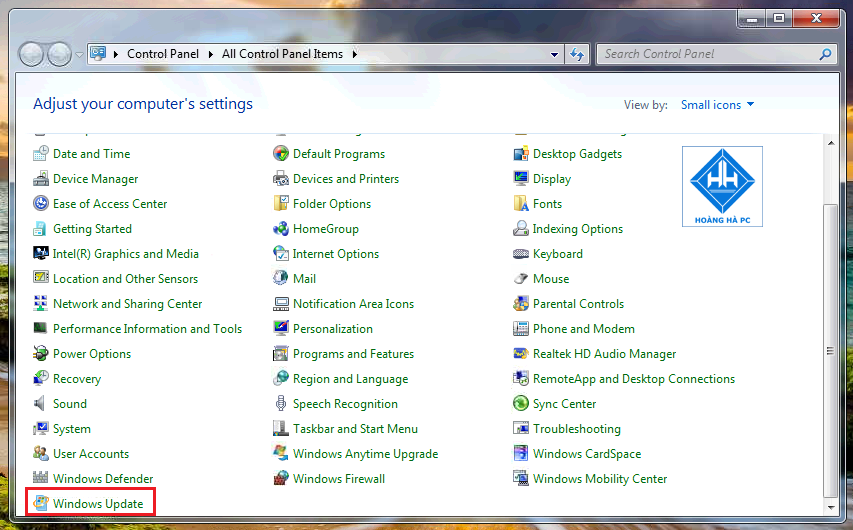The height and width of the screenshot is (530, 853).
Task: Click the Forward navigation button
Action: coord(59,54)
